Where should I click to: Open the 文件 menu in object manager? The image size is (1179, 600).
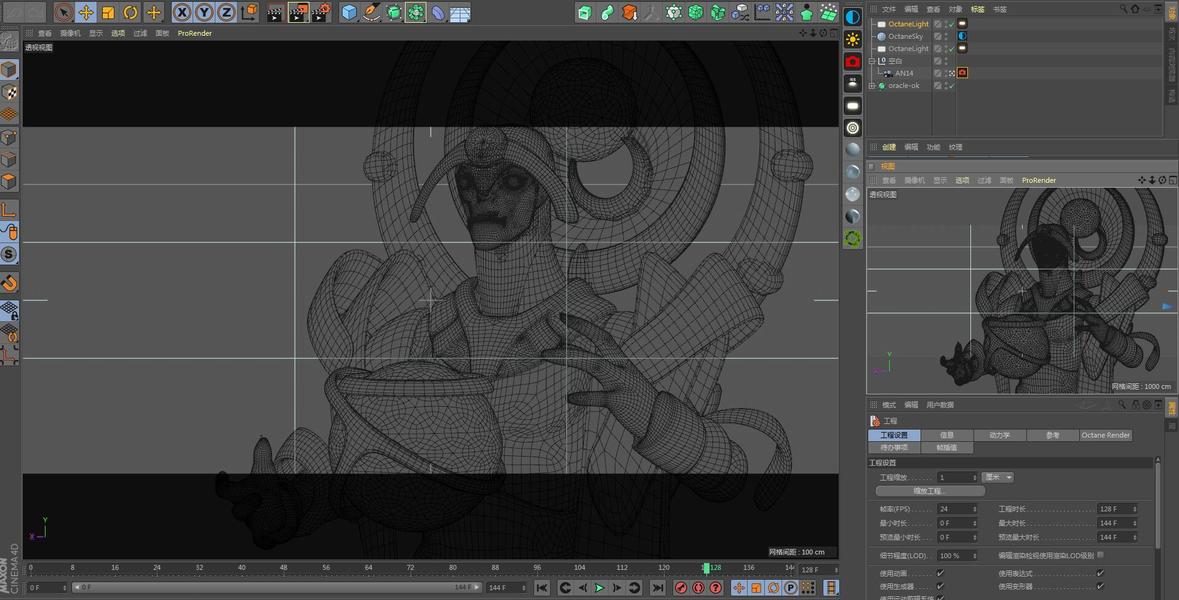[x=889, y=9]
